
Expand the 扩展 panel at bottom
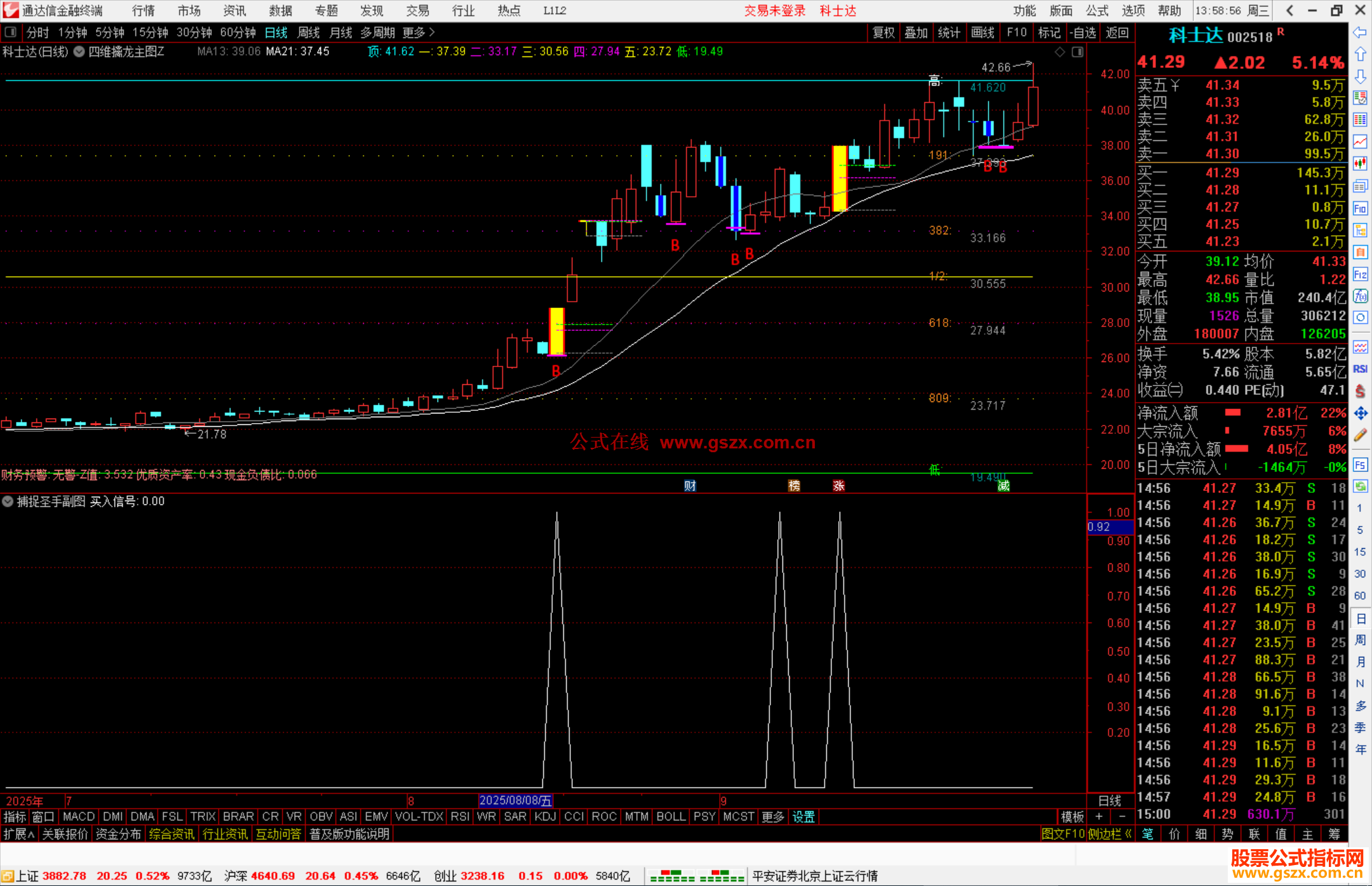19,834
